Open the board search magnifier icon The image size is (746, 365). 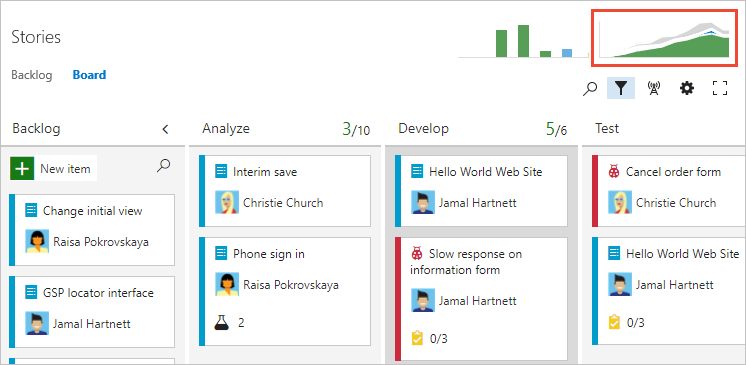click(590, 89)
